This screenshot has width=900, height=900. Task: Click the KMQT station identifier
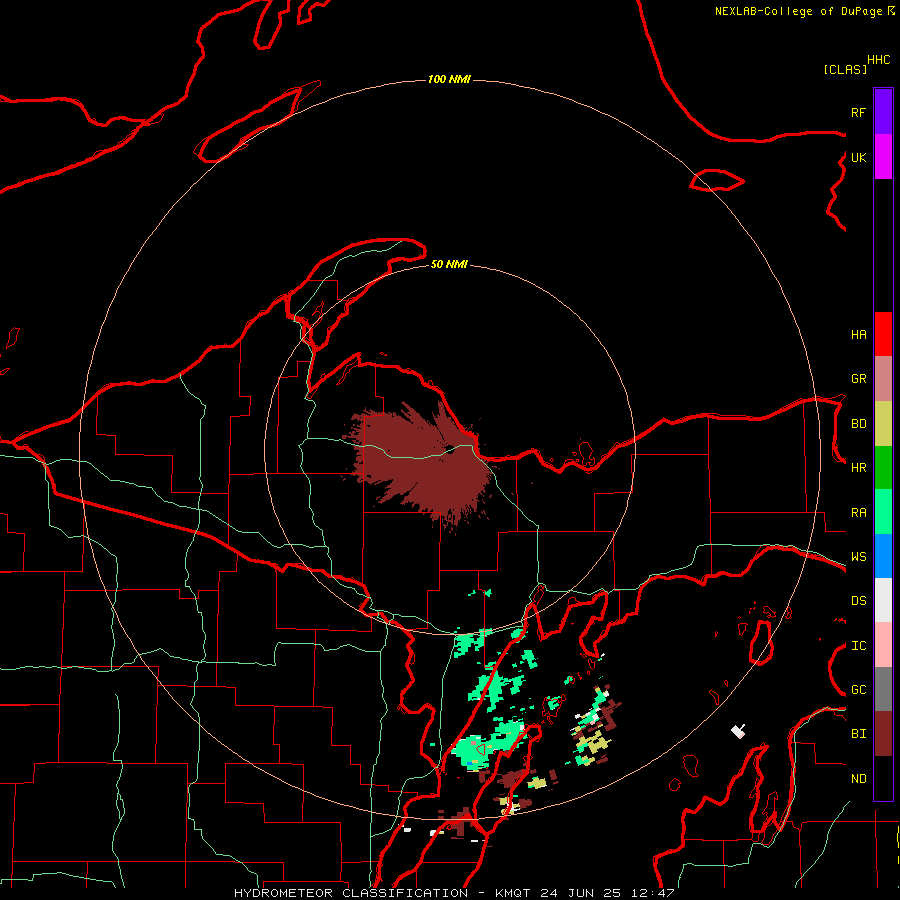point(513,893)
